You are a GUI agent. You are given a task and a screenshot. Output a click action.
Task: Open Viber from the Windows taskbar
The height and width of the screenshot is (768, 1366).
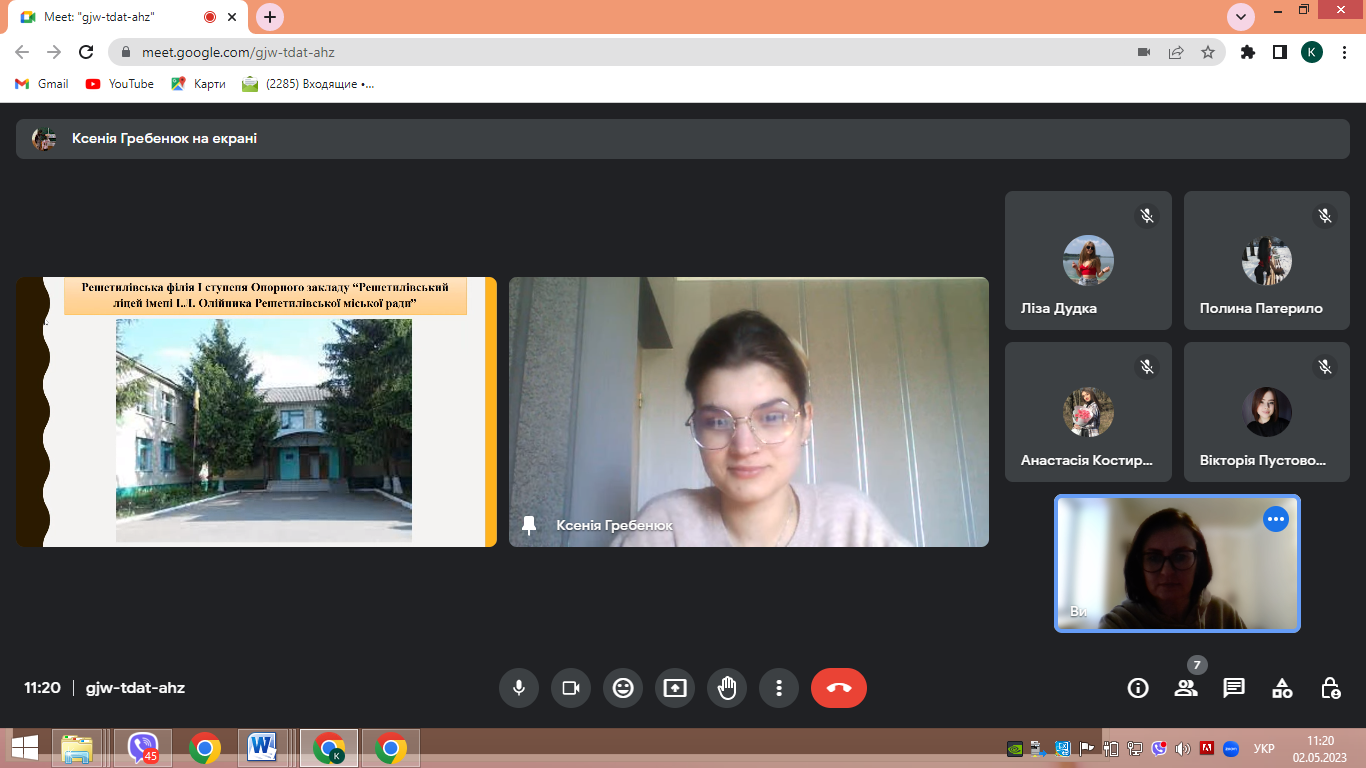[x=143, y=748]
